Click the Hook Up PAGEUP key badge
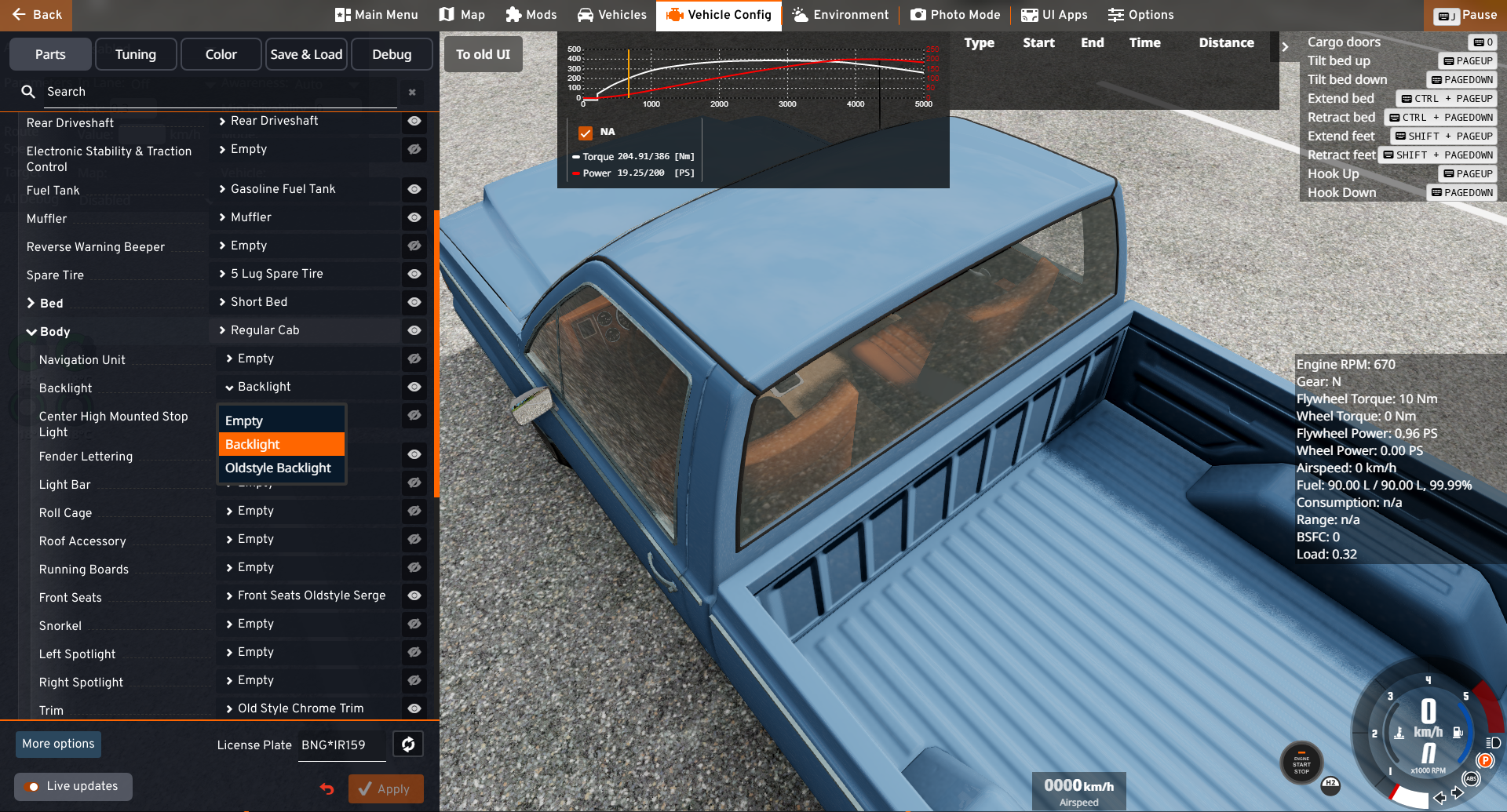The width and height of the screenshot is (1507, 812). point(1468,174)
